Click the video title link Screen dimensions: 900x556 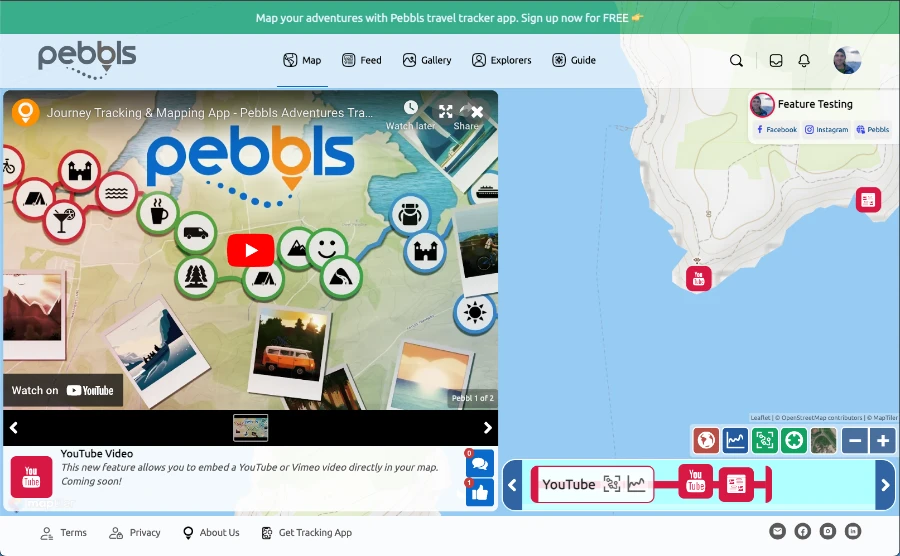coord(210,113)
